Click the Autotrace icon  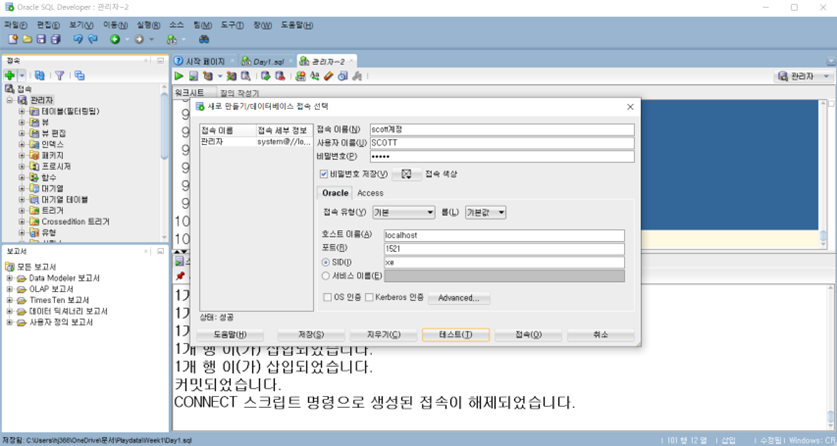point(231,76)
